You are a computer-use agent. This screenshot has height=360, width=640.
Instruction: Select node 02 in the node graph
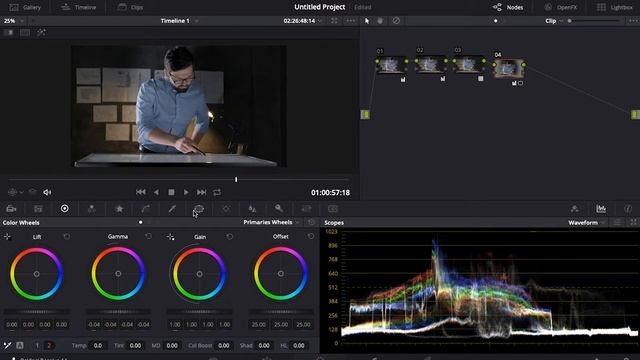[430, 64]
